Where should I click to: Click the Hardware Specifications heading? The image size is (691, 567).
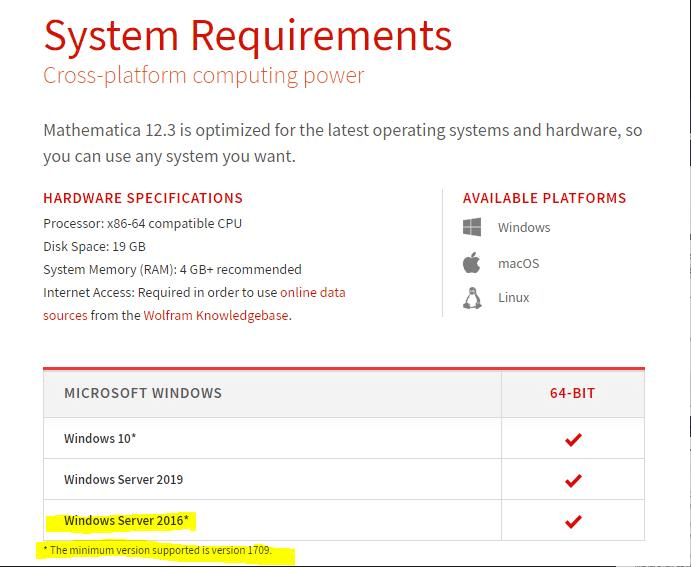[143, 198]
